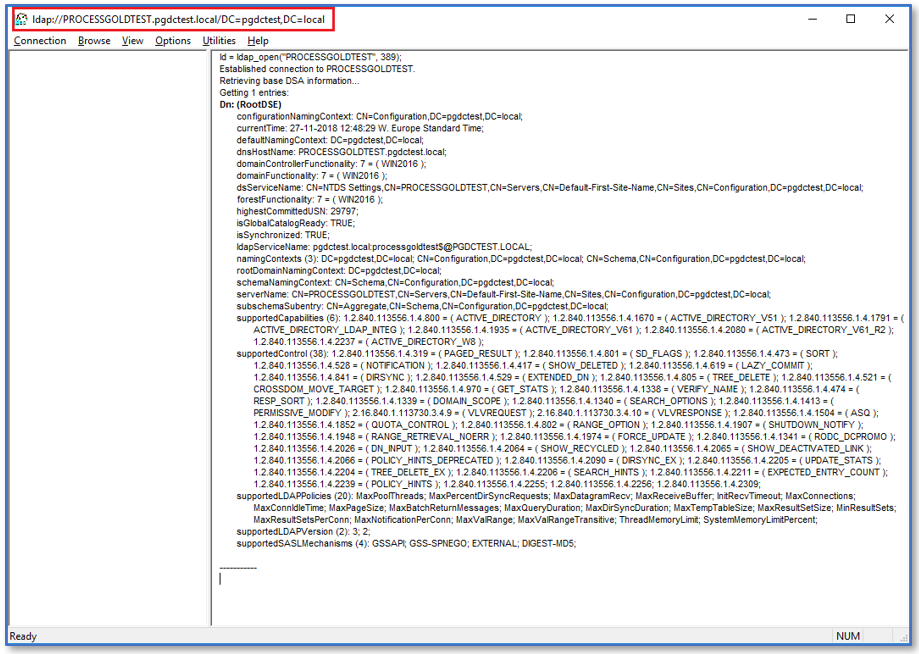The image size is (919, 654).
Task: Open the Utilities menu
Action: click(x=217, y=41)
